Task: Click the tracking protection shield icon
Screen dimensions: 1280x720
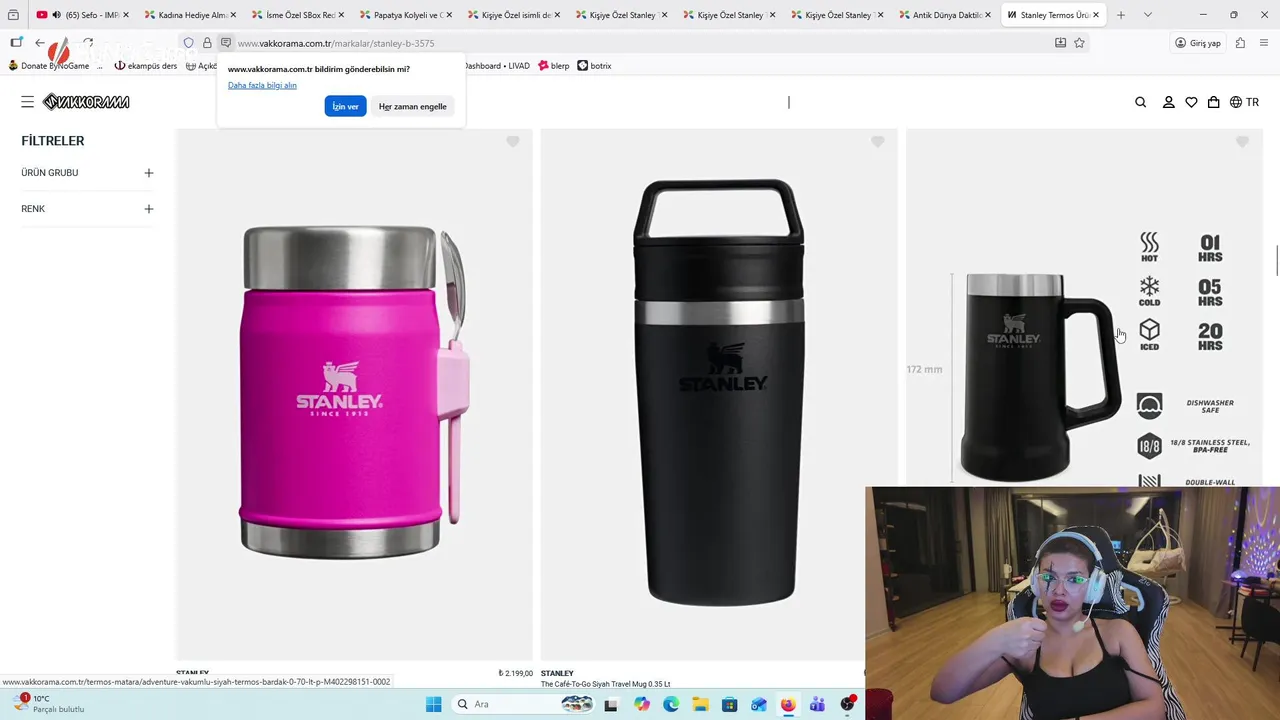Action: pyautogui.click(x=188, y=43)
